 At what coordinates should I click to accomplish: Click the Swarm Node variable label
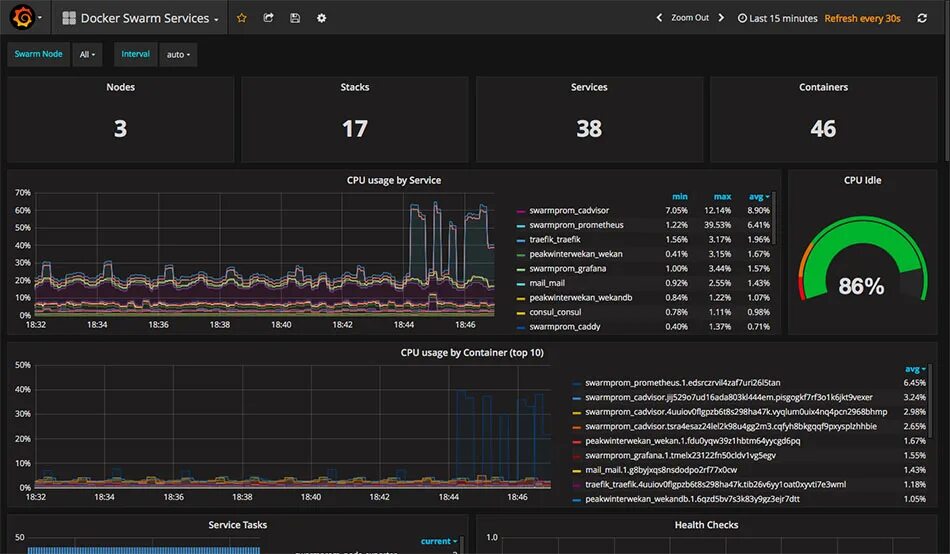pyautogui.click(x=38, y=54)
